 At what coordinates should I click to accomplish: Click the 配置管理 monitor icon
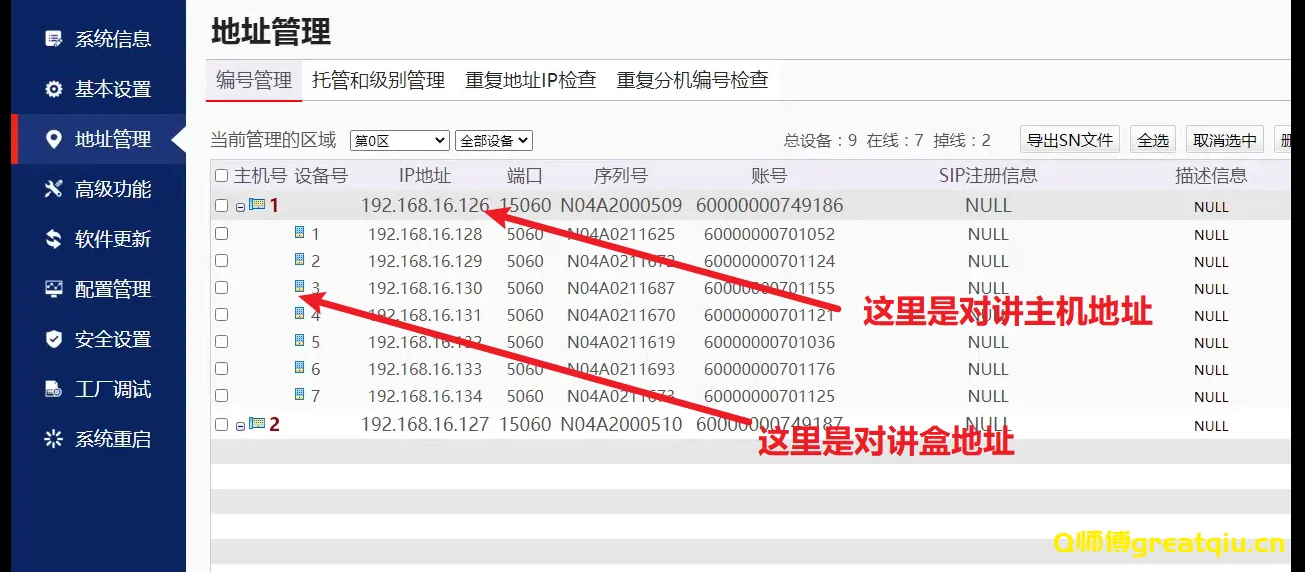click(54, 289)
